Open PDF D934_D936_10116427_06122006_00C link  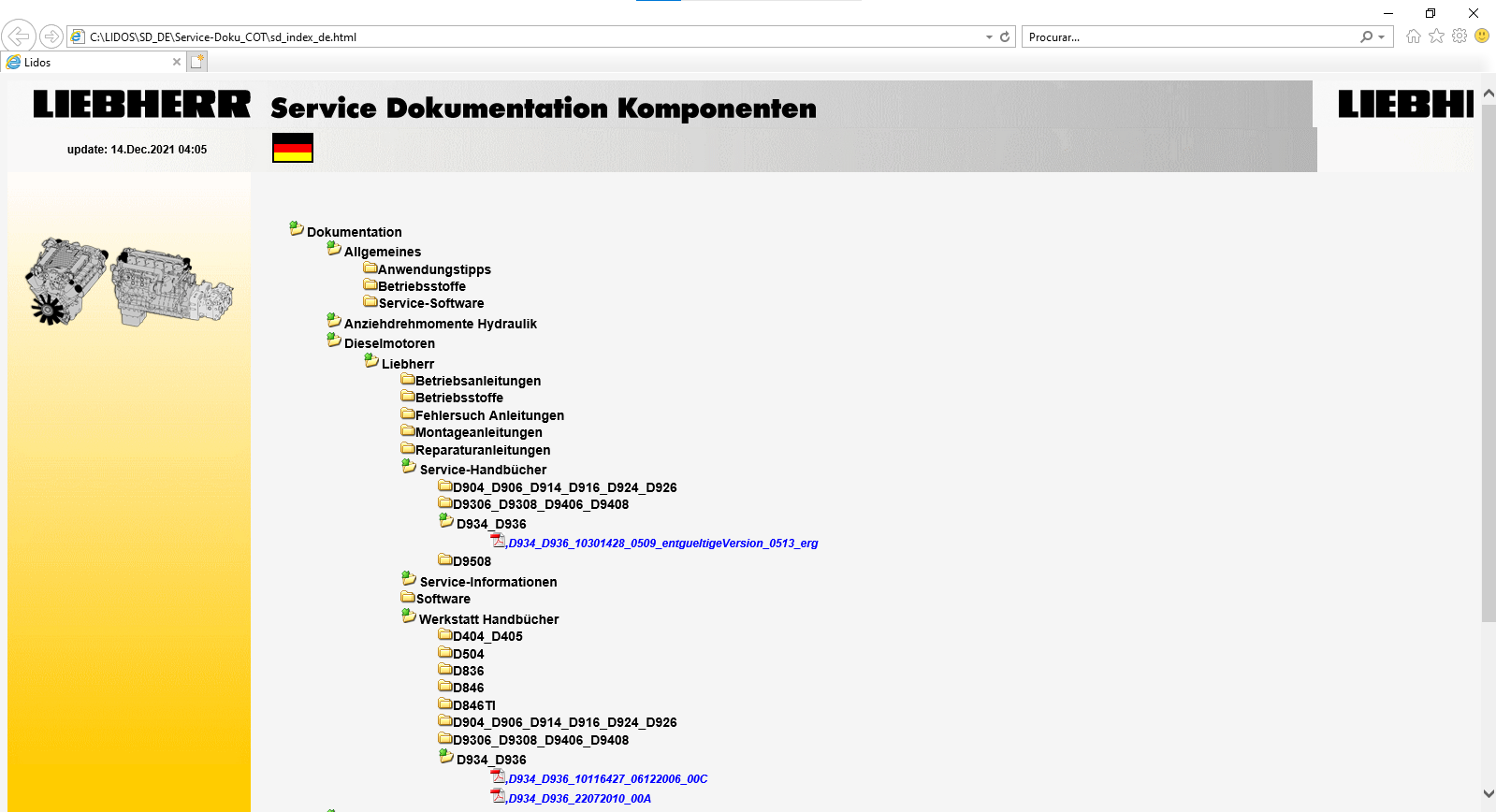click(x=608, y=779)
